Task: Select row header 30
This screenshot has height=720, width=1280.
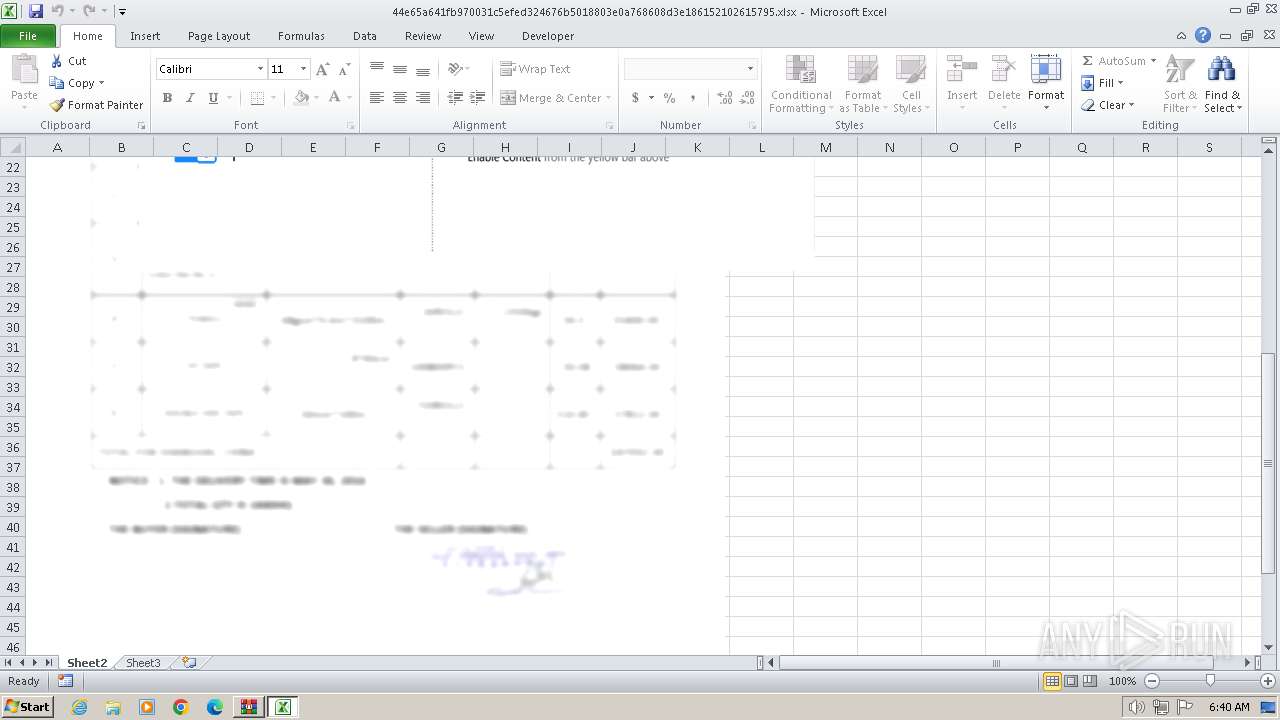Action: pyautogui.click(x=13, y=327)
